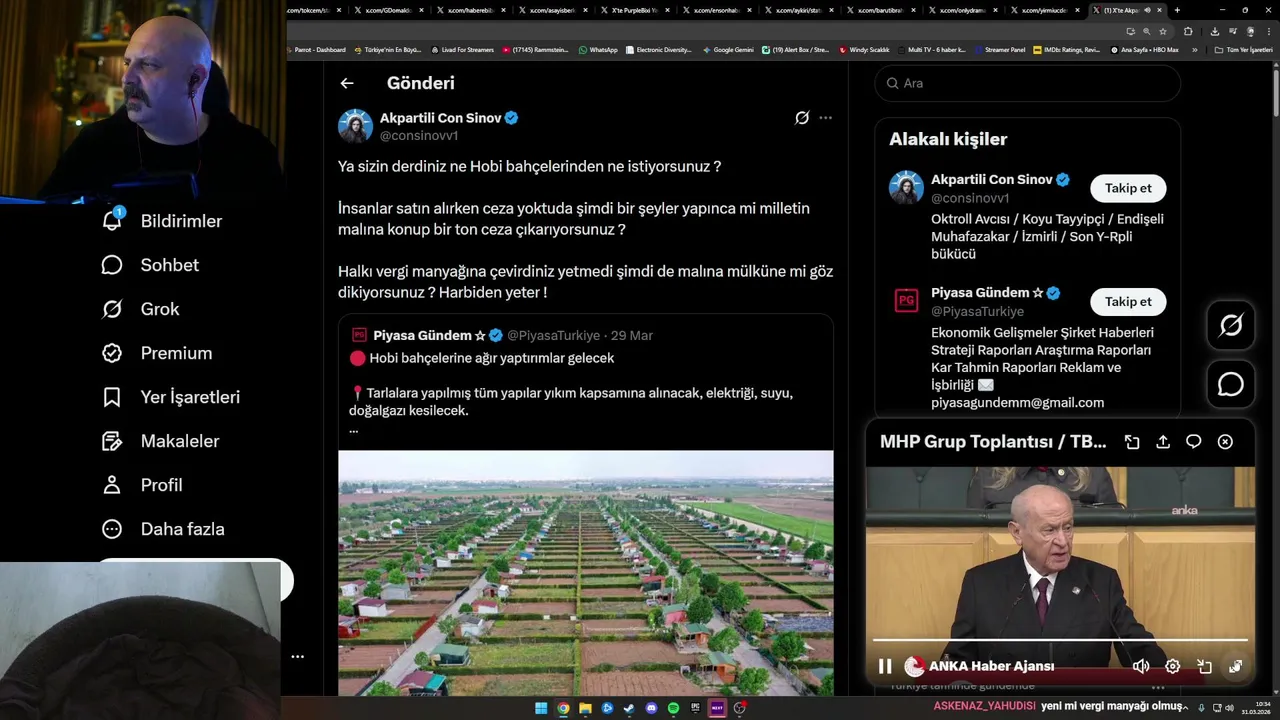Open Parrot - Dashboard bookmark
This screenshot has width=1280, height=720.
point(315,50)
